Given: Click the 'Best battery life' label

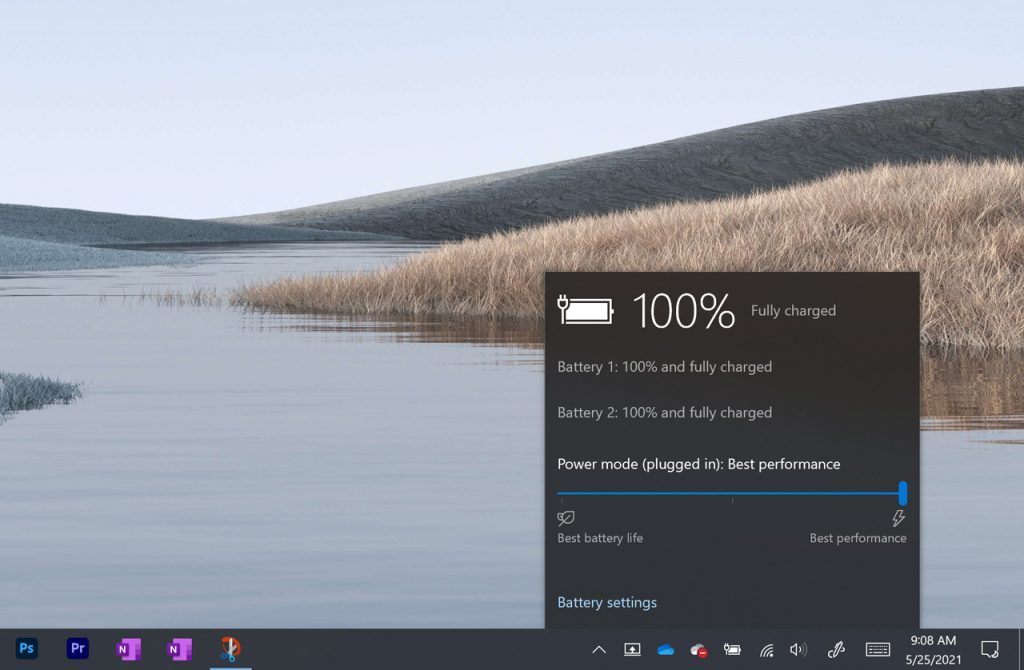Looking at the screenshot, I should (x=600, y=538).
